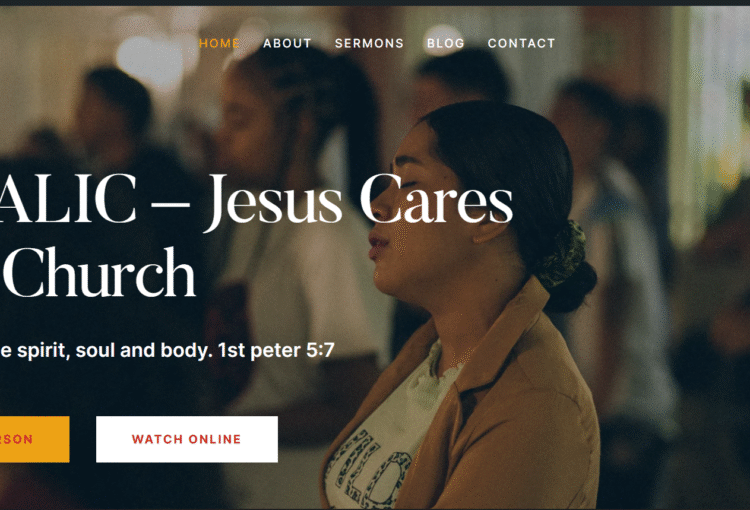Click the dark strip above the hero image
The width and height of the screenshot is (750, 510).
(375, 2)
